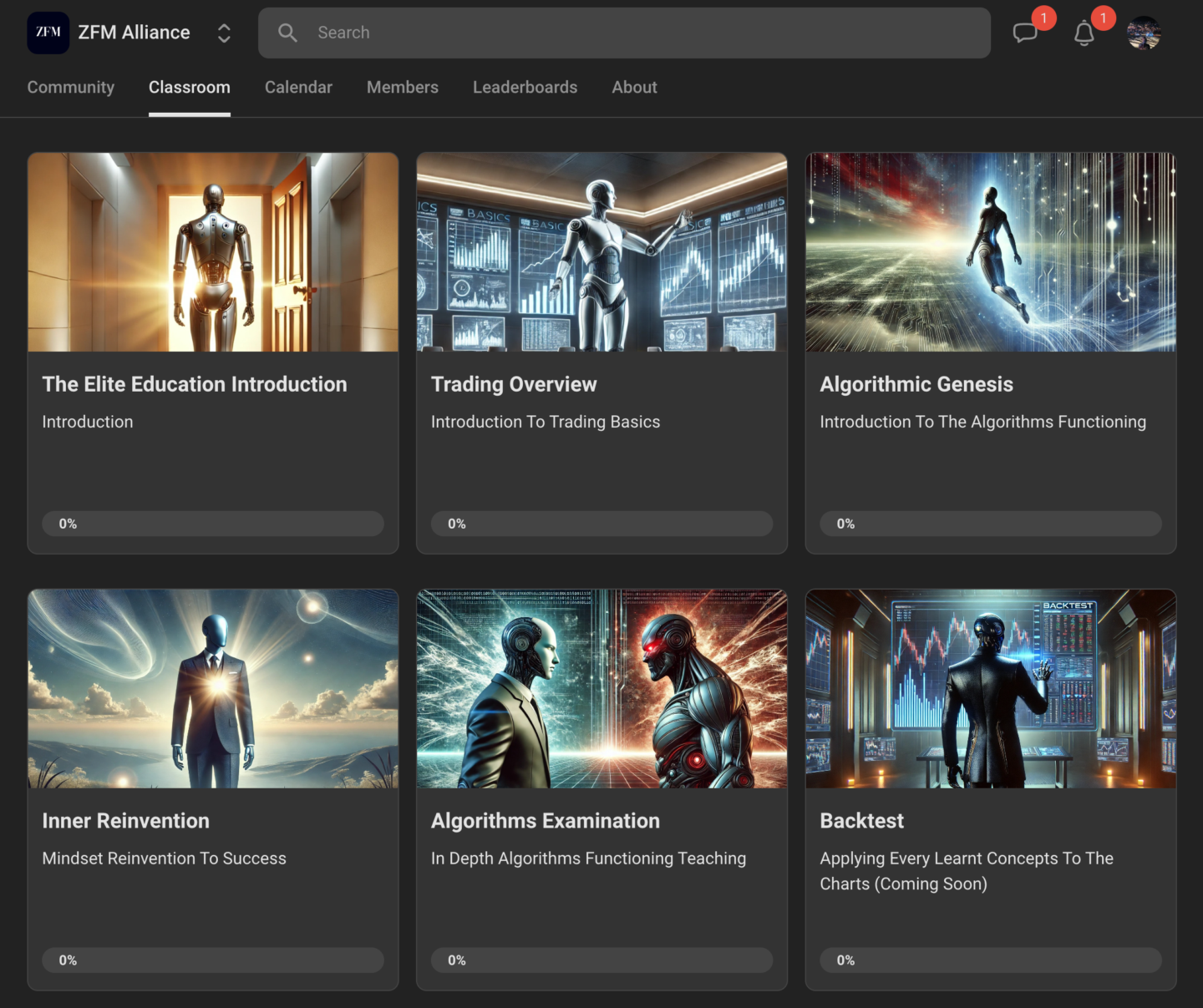
Task: Switch to the Community tab
Action: click(71, 87)
